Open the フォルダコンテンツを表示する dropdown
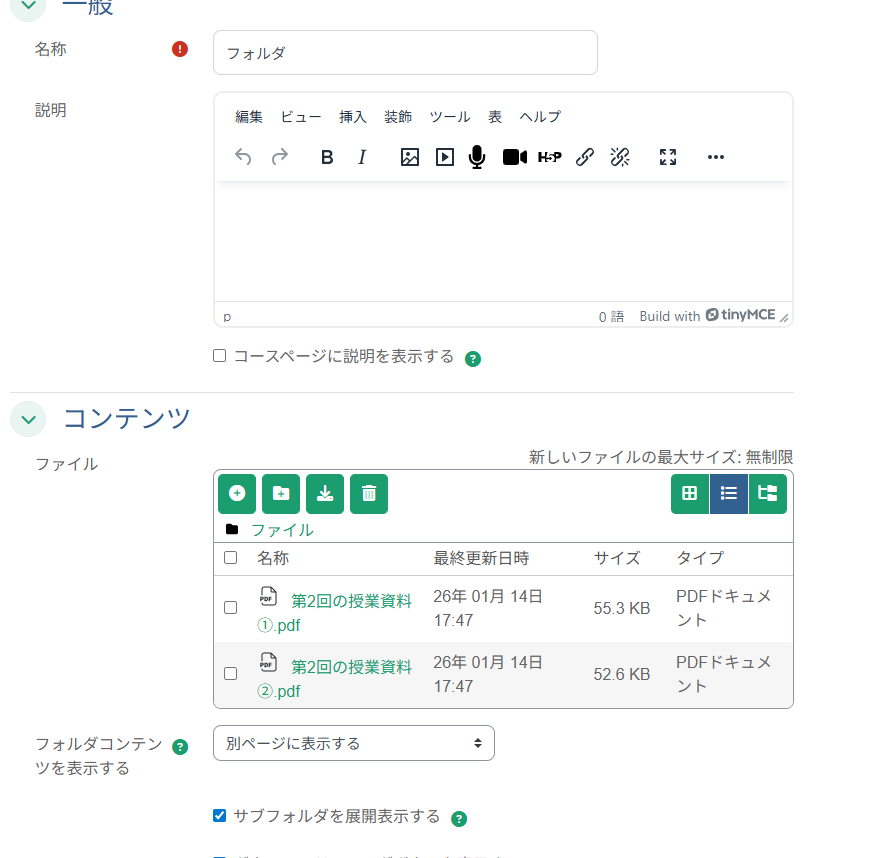The height and width of the screenshot is (858, 881). pyautogui.click(x=354, y=743)
